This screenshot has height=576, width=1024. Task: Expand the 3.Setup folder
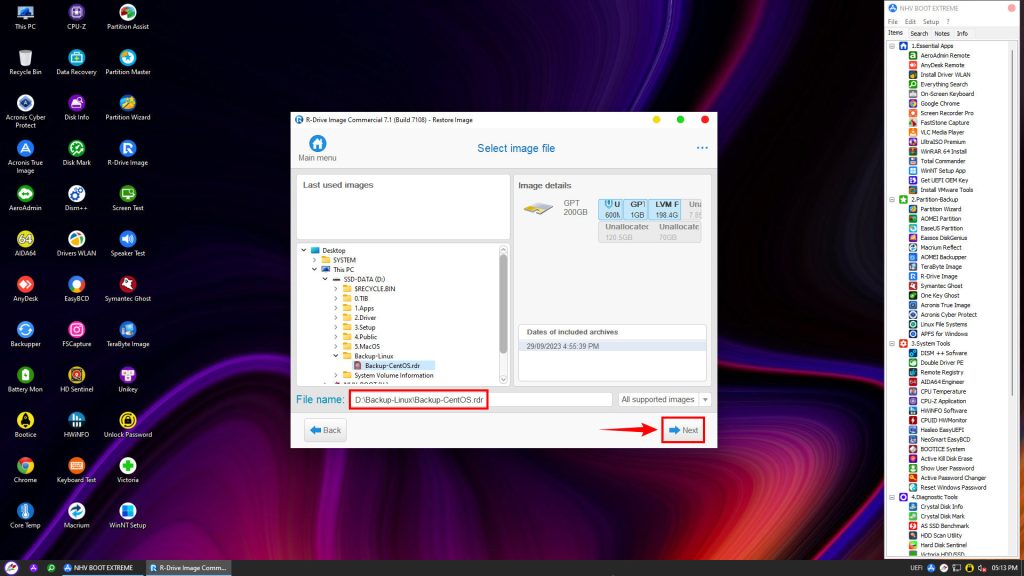[x=336, y=327]
